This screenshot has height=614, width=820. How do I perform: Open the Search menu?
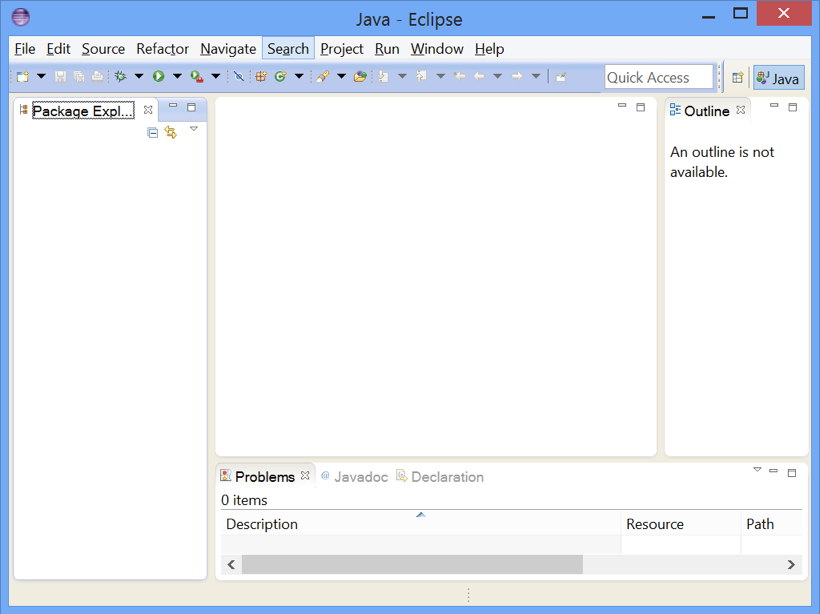[288, 49]
